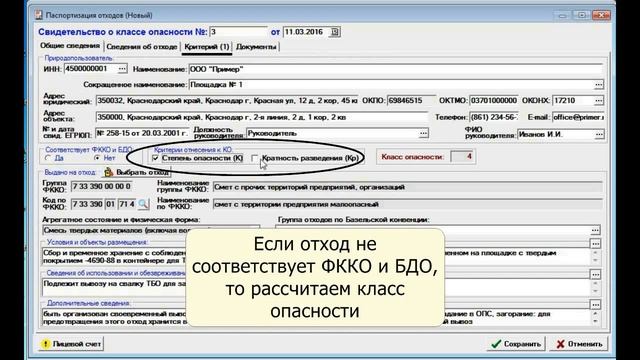Open the ellipsis for Условия и объекты размещения
The height and width of the screenshot is (360, 640).
click(x=596, y=244)
